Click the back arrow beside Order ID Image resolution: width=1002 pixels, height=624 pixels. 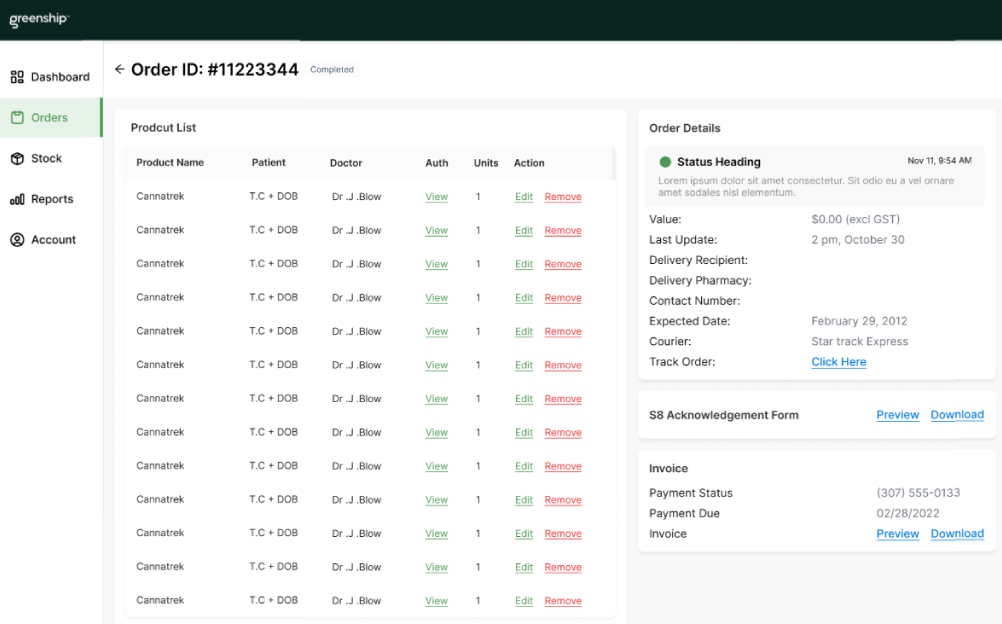click(120, 70)
